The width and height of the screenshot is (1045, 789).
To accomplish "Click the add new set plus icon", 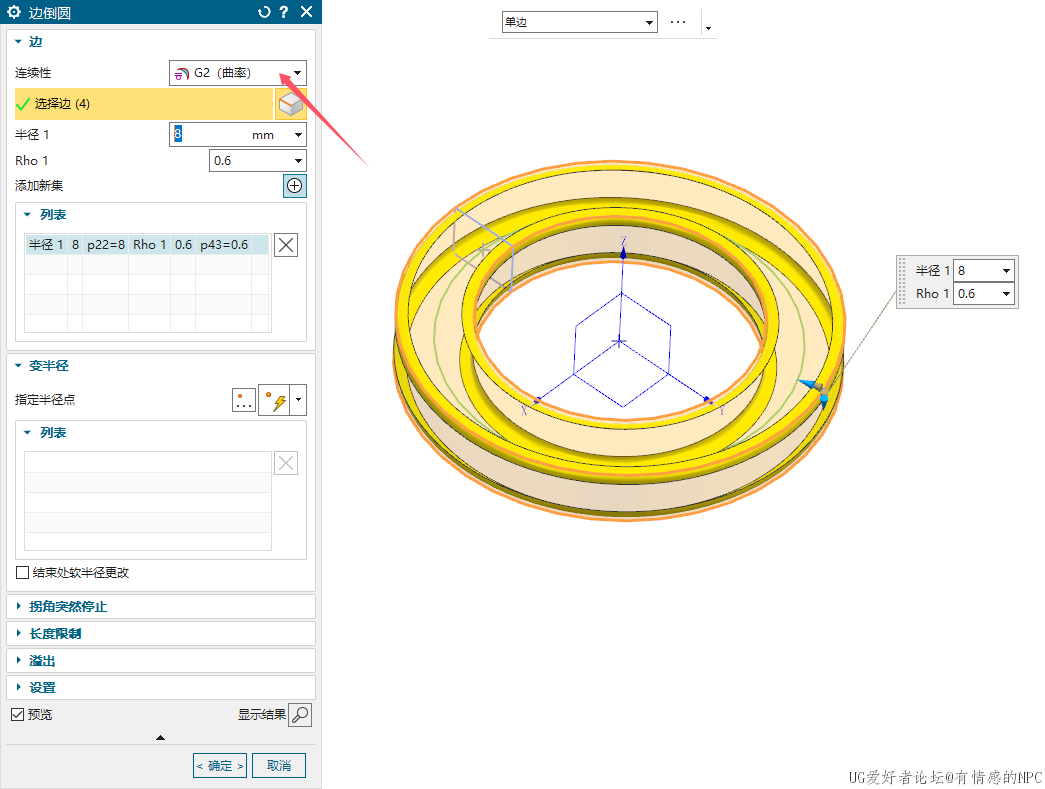I will point(295,186).
